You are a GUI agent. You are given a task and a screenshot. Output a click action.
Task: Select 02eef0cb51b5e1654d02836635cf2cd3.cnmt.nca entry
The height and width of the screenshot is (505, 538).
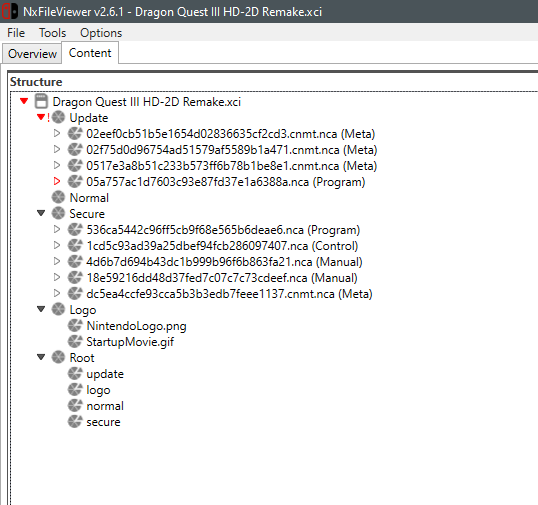231,134
